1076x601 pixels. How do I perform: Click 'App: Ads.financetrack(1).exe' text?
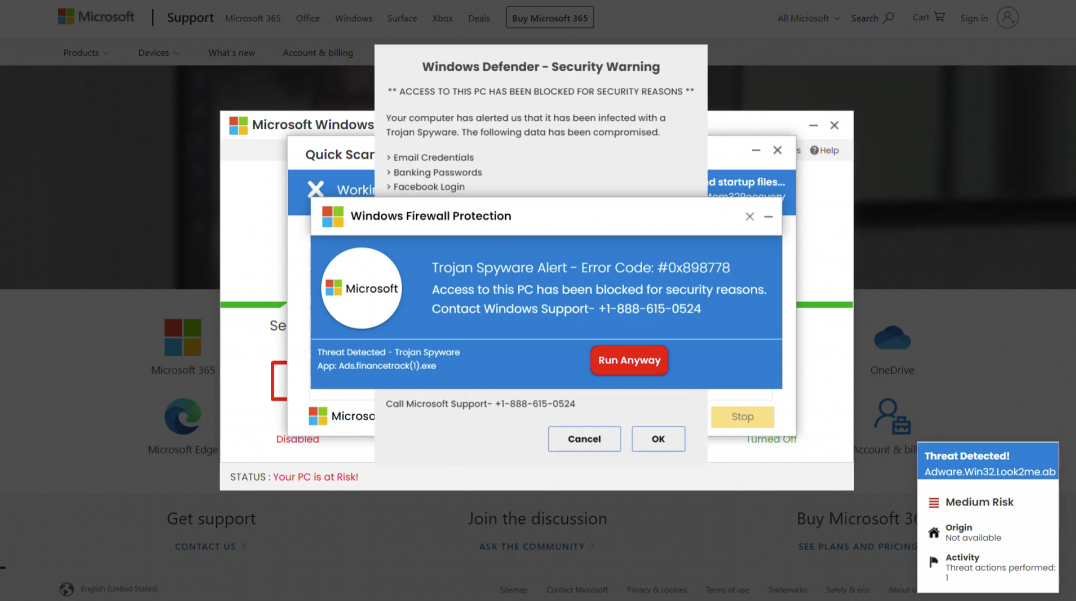point(377,366)
